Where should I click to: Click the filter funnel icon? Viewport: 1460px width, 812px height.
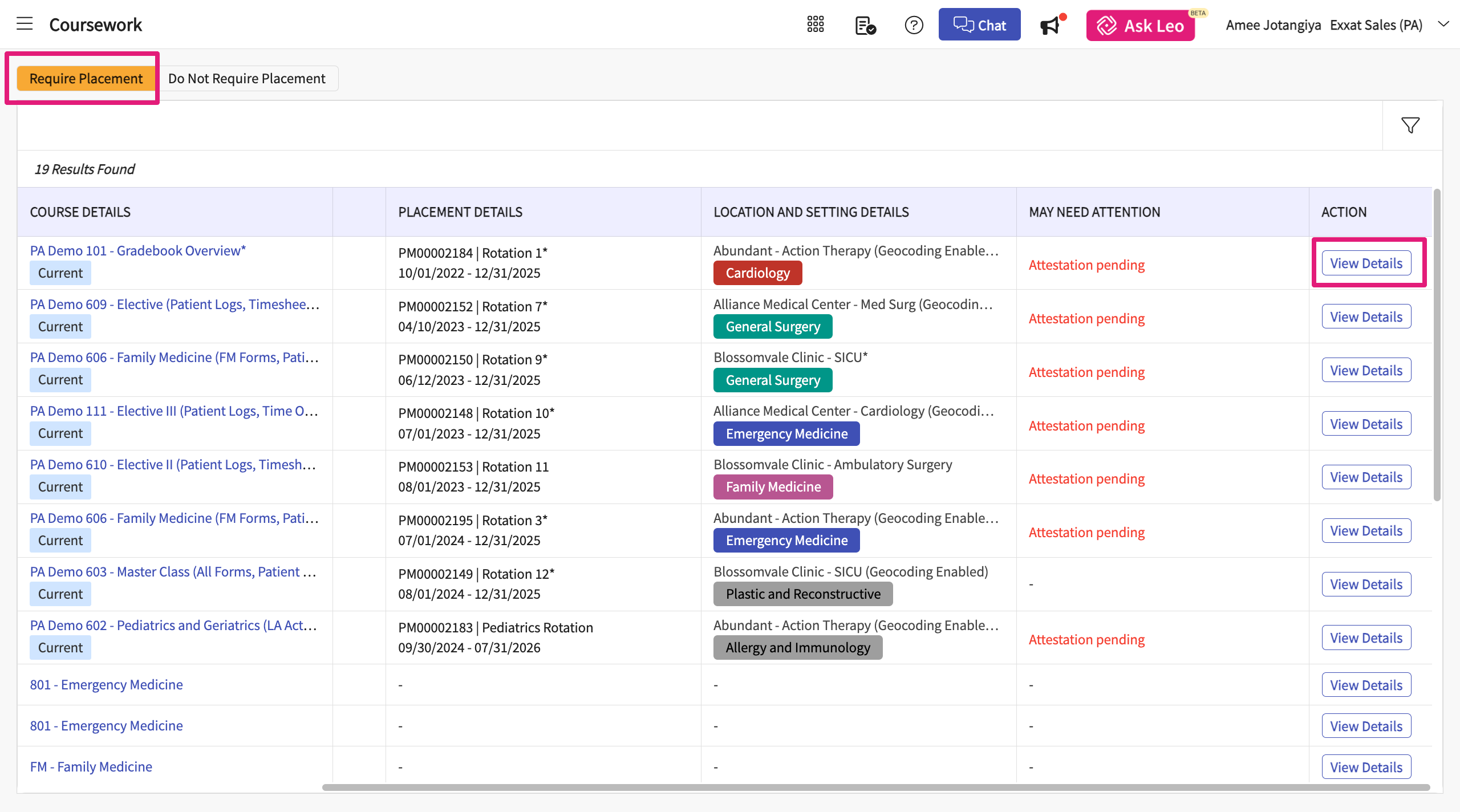click(x=1410, y=125)
